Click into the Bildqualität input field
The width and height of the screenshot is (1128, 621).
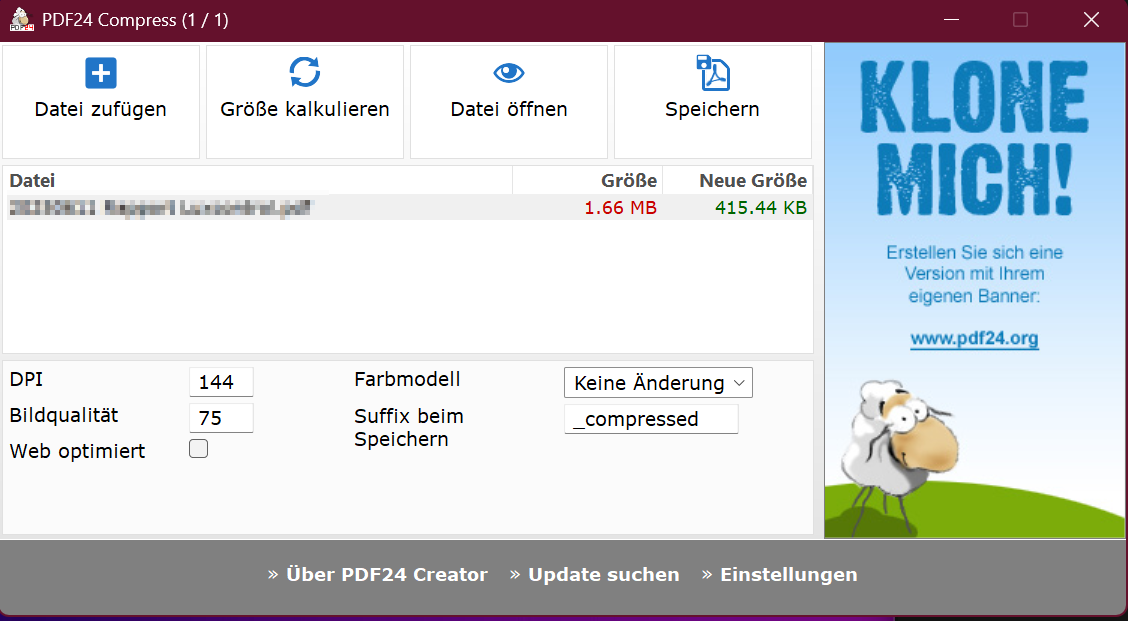point(221,418)
